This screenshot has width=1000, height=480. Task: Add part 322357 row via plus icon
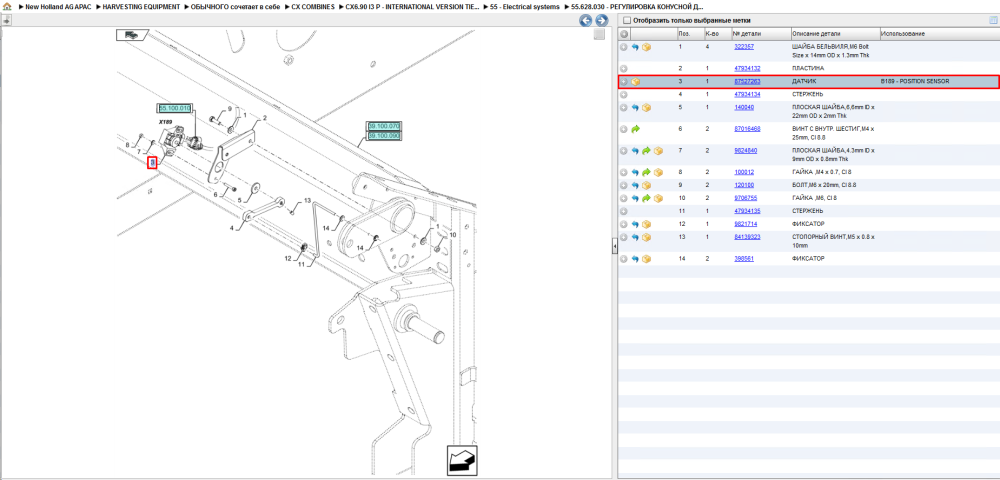point(624,47)
